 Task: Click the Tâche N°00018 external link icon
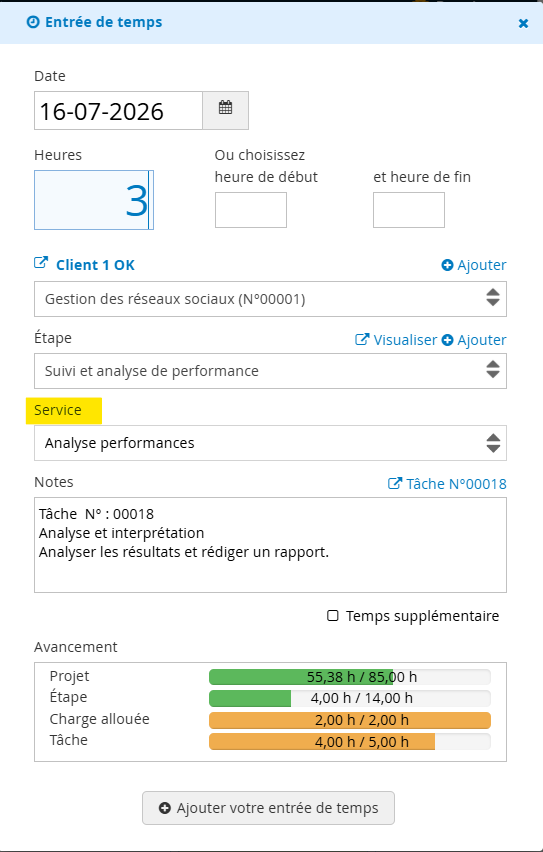click(395, 483)
